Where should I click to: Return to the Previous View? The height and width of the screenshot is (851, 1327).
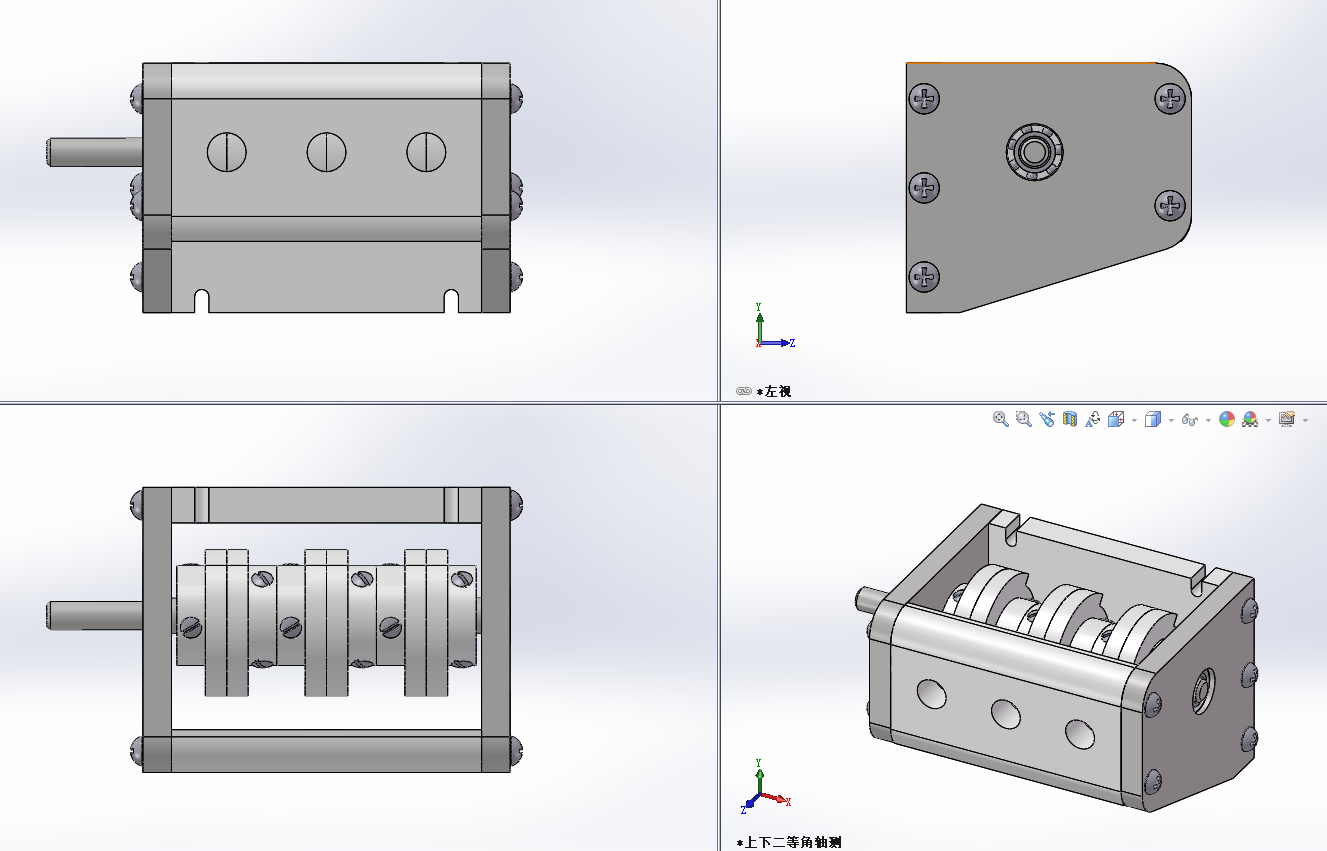(x=1047, y=420)
